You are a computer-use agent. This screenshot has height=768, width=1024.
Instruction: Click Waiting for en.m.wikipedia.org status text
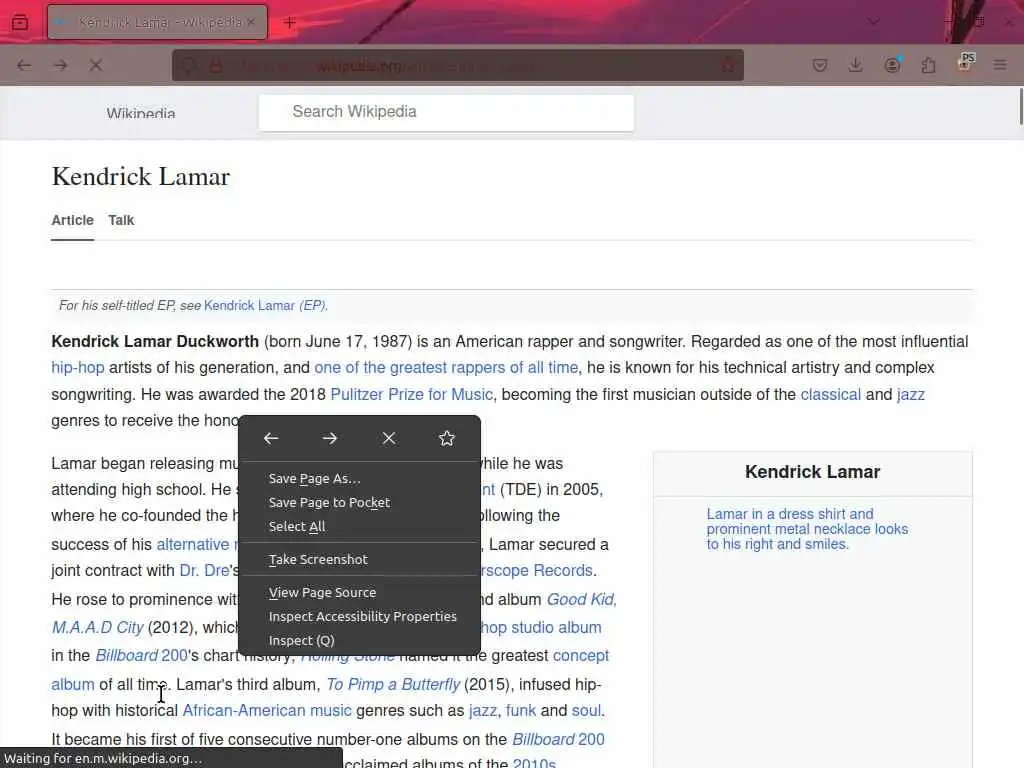pyautogui.click(x=103, y=759)
